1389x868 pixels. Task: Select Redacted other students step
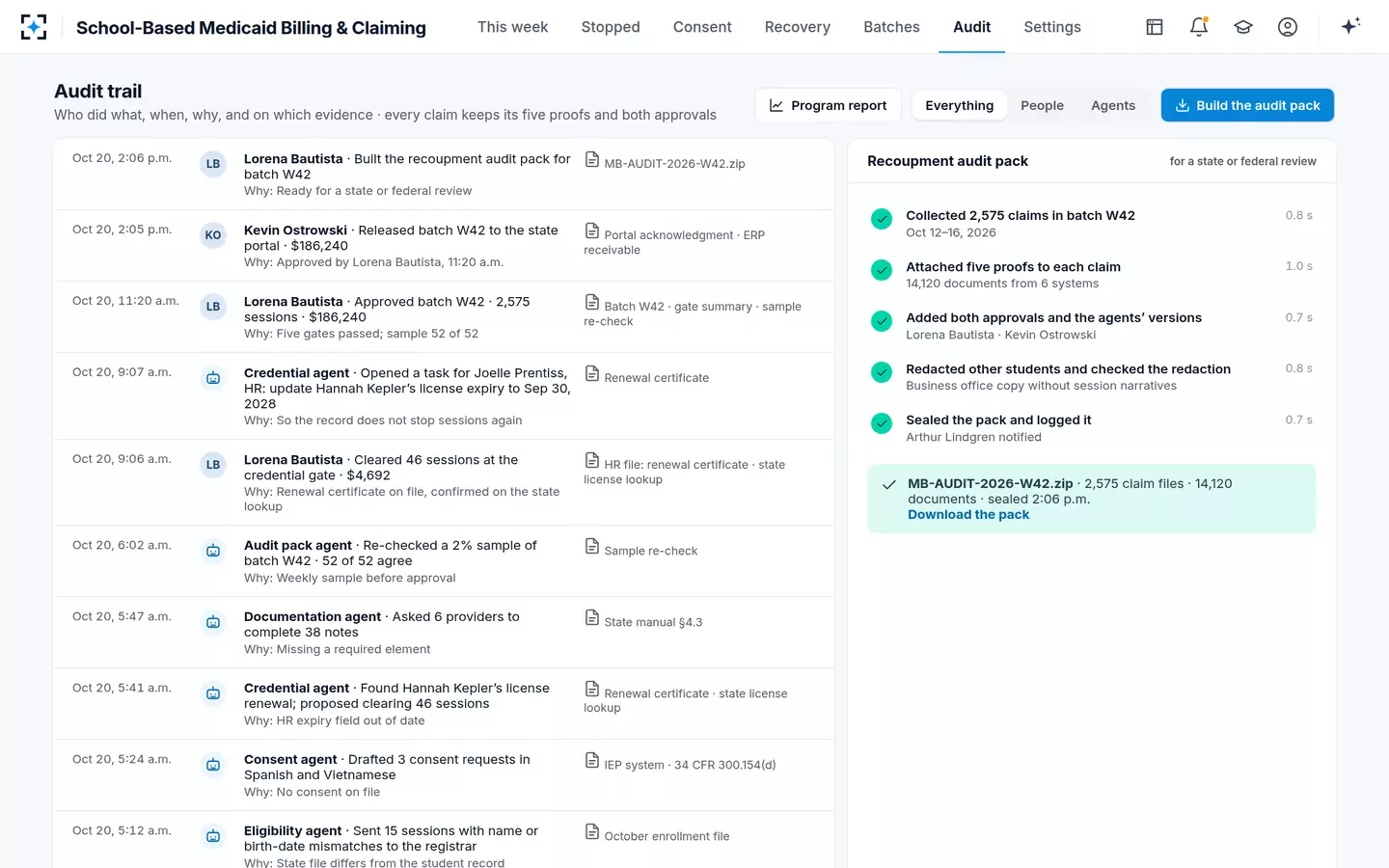pyautogui.click(x=1092, y=377)
